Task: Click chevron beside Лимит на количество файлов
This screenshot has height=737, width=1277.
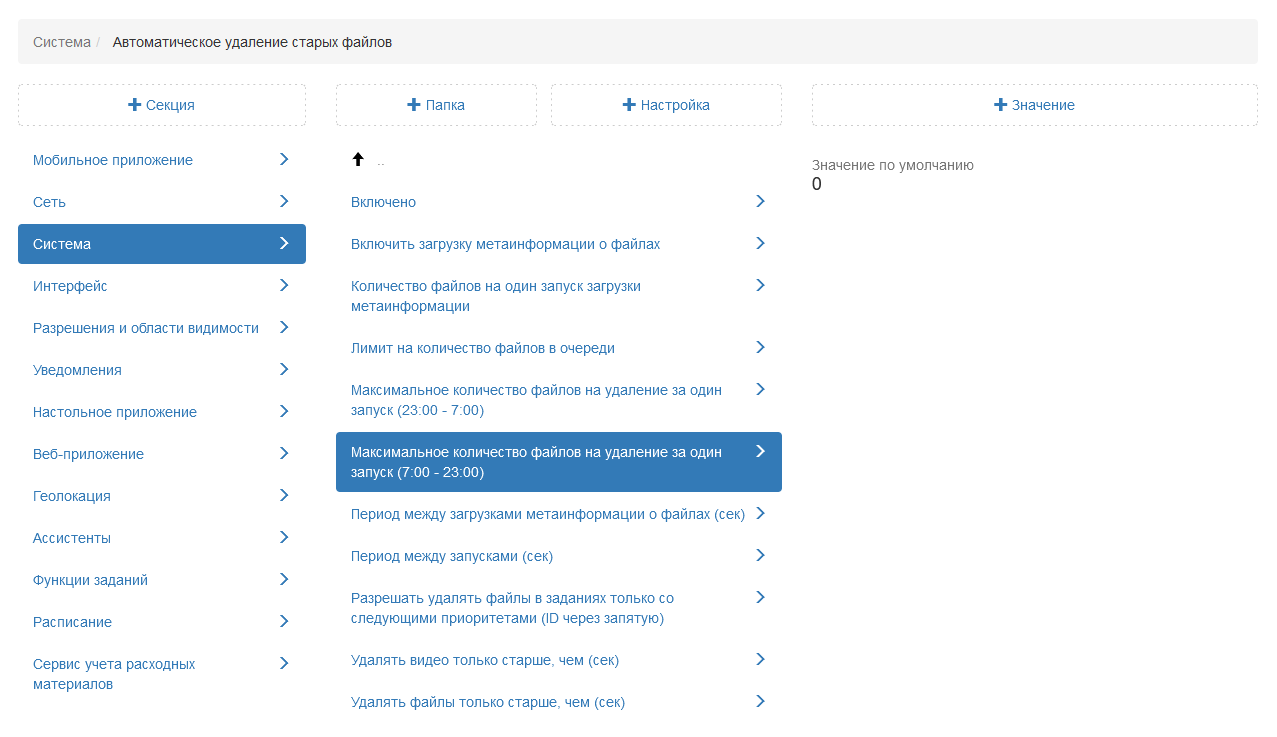Action: (x=760, y=347)
